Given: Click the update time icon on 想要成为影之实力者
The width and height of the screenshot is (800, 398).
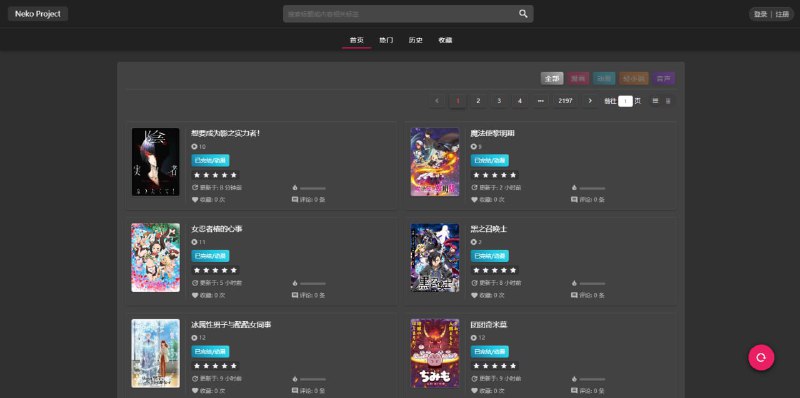Looking at the screenshot, I should (x=194, y=188).
